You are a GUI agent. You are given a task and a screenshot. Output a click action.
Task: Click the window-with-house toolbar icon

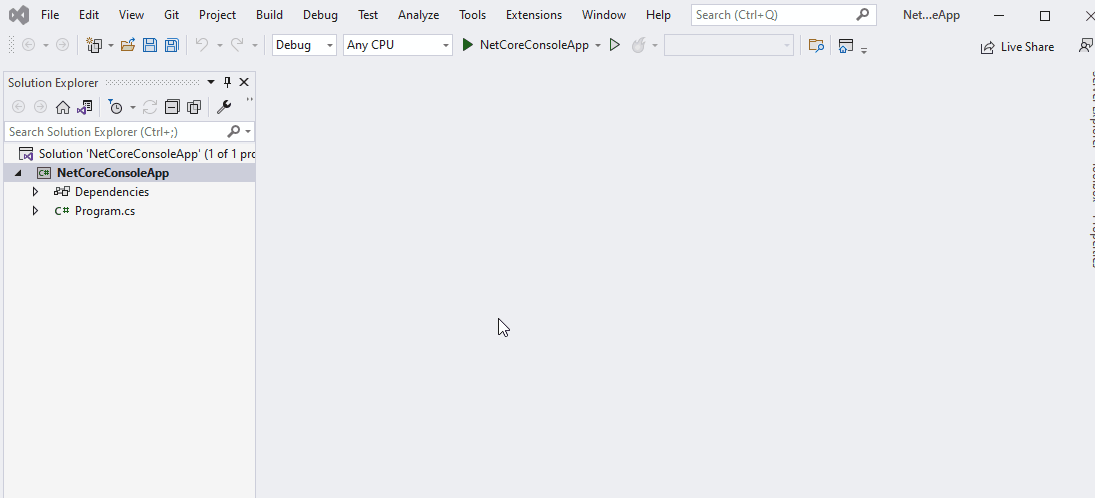pos(846,46)
